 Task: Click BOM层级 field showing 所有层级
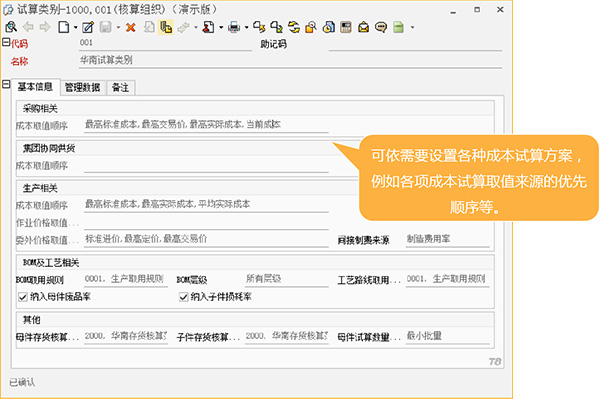(x=287, y=280)
